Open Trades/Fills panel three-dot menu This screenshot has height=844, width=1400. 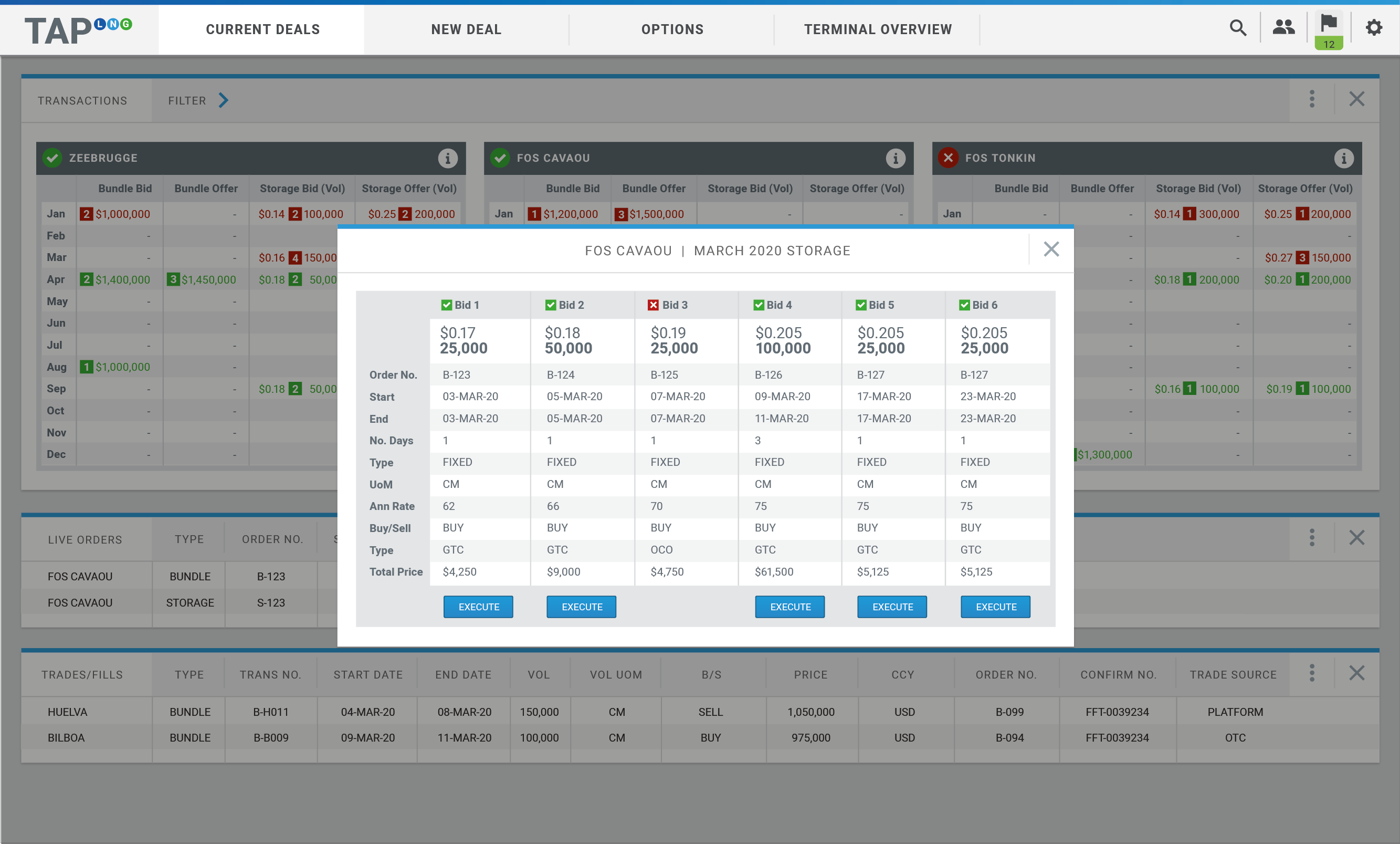[x=1311, y=673]
